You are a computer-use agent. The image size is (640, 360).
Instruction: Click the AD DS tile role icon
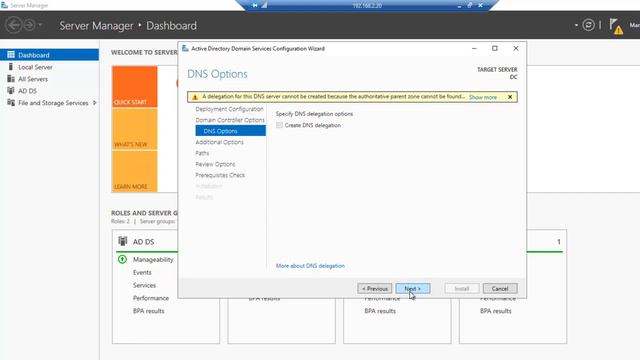tap(122, 241)
